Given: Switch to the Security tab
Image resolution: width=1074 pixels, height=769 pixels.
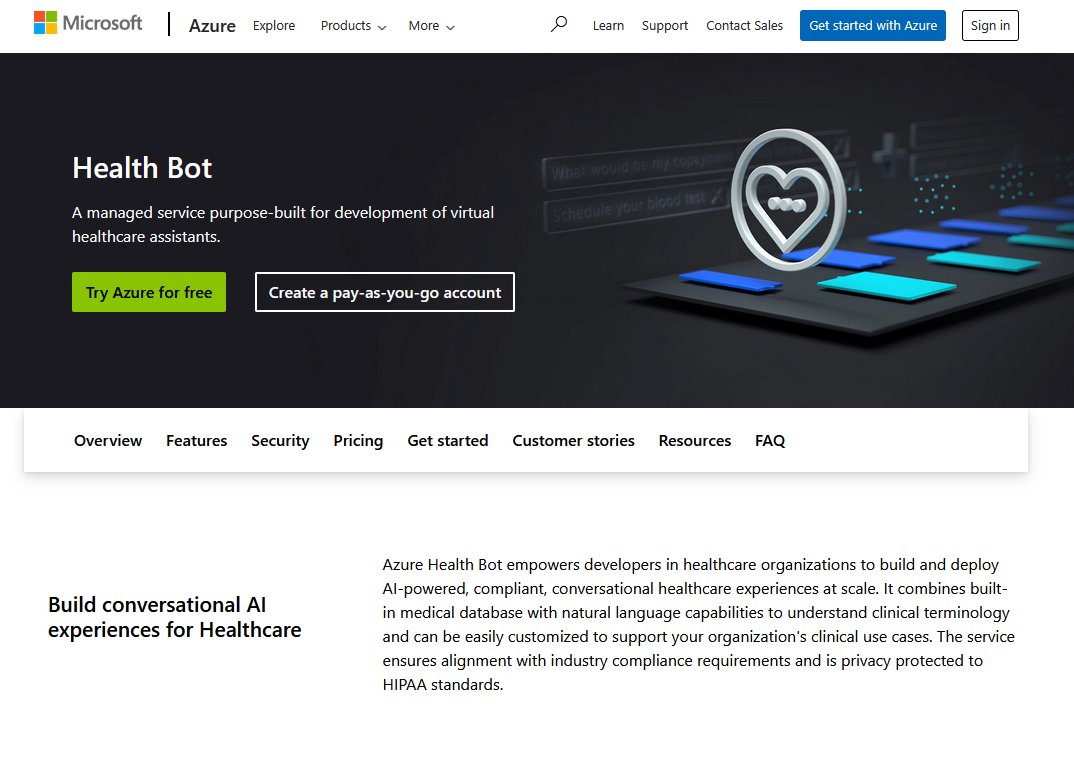Looking at the screenshot, I should coord(280,441).
